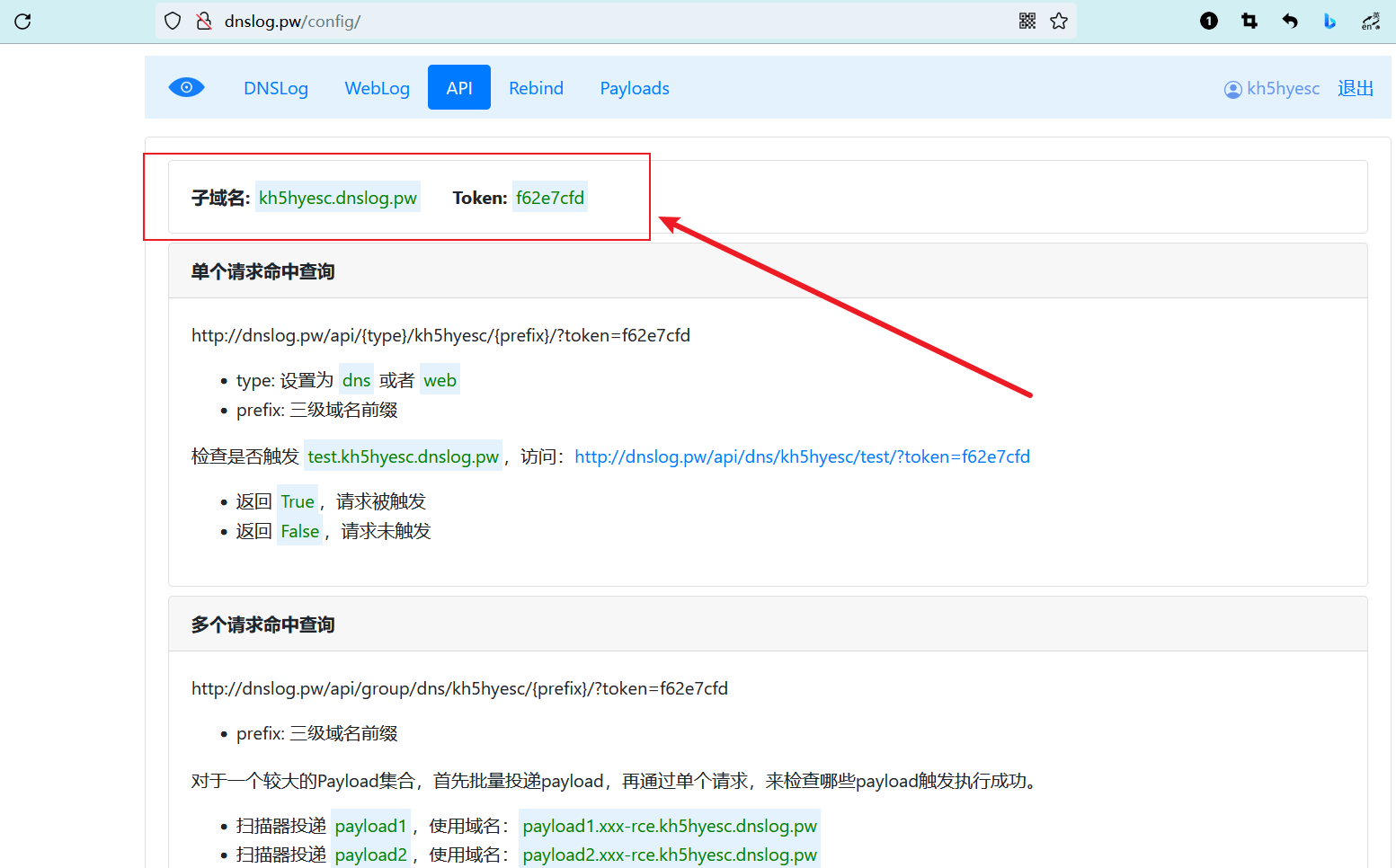Screen dimensions: 1396x868
Task: Click the crop screenshot extension icon
Action: click(1249, 21)
